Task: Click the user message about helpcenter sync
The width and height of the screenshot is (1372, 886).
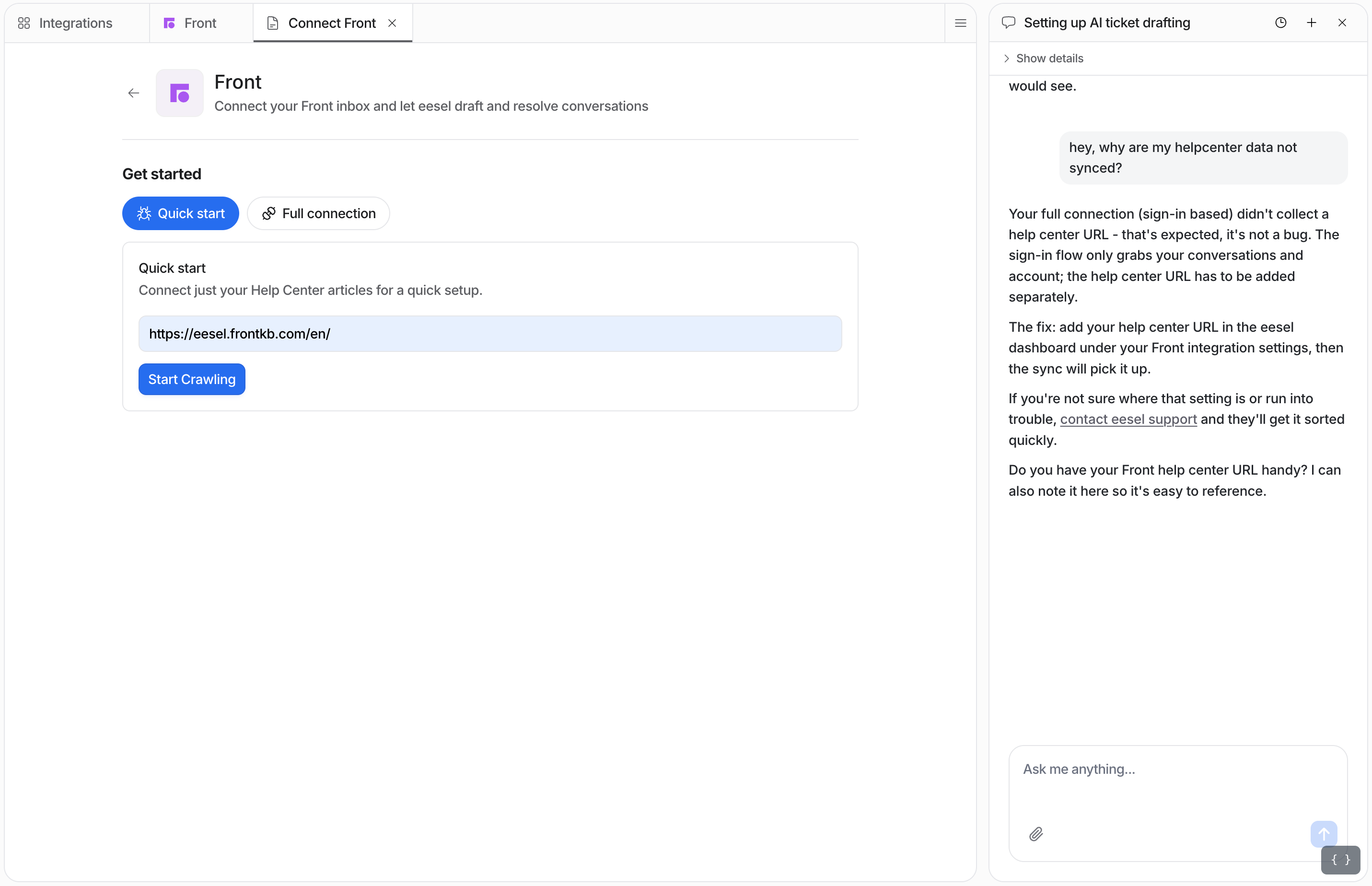Action: (1203, 158)
